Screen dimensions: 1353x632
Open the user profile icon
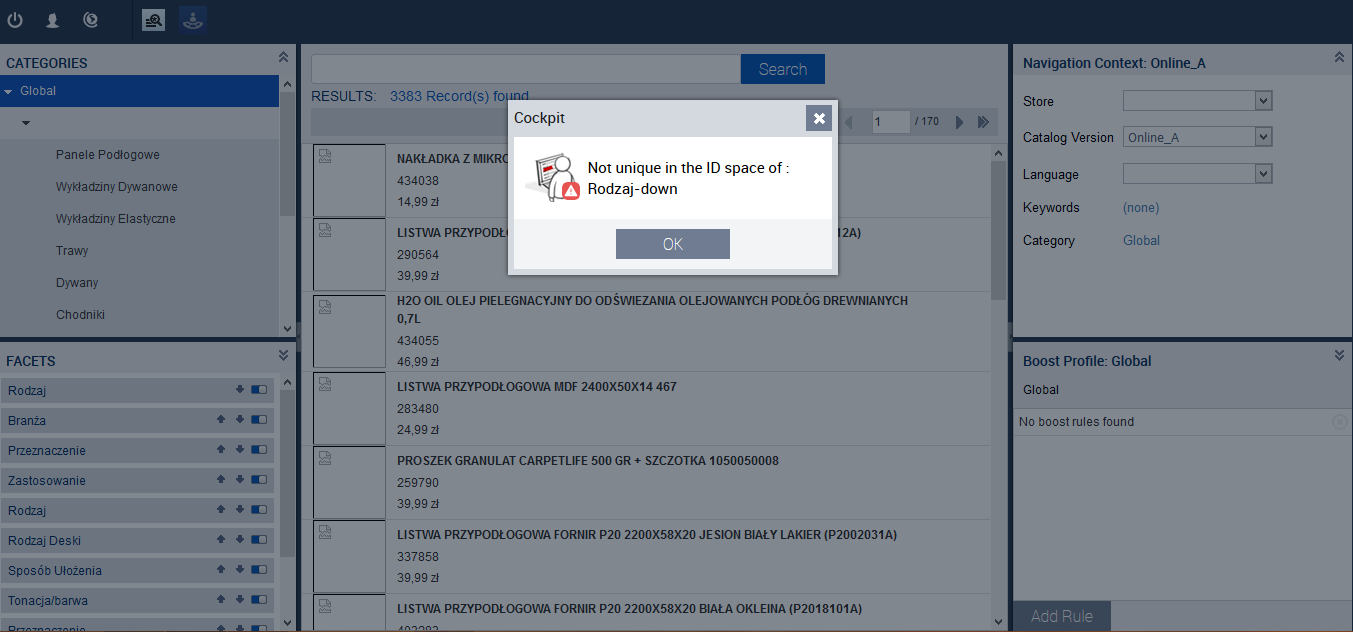[x=52, y=19]
